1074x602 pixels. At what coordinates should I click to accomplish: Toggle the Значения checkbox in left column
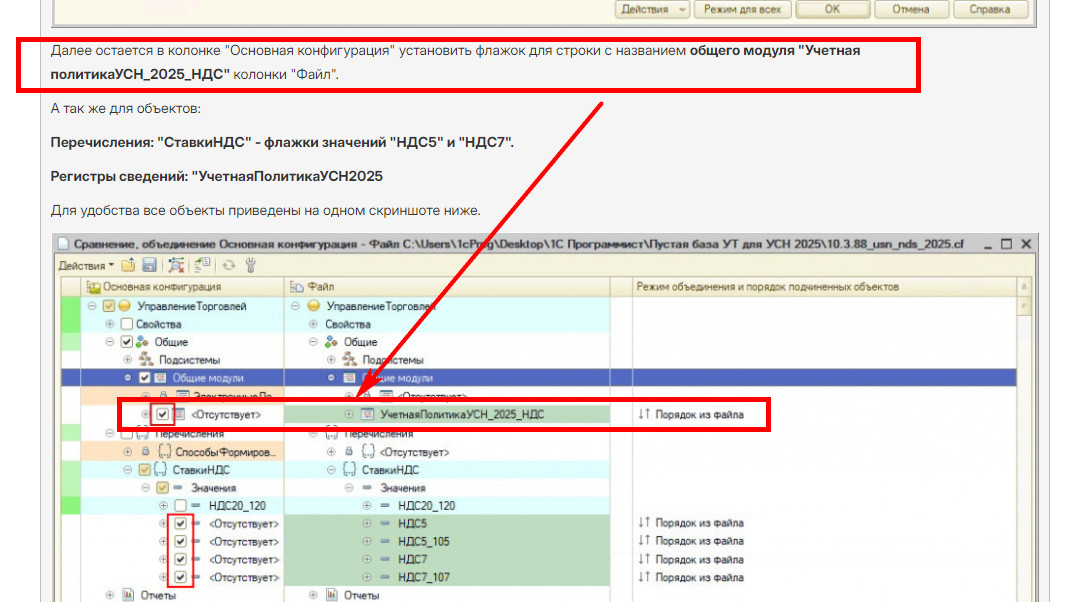coord(162,488)
